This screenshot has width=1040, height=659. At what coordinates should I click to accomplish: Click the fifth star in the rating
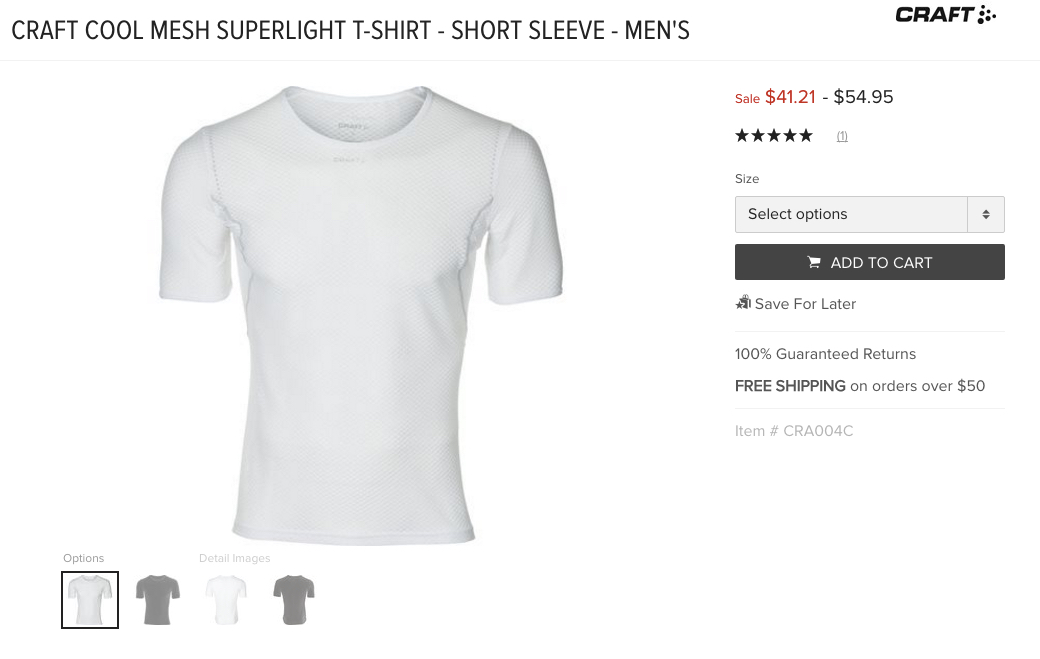point(806,136)
